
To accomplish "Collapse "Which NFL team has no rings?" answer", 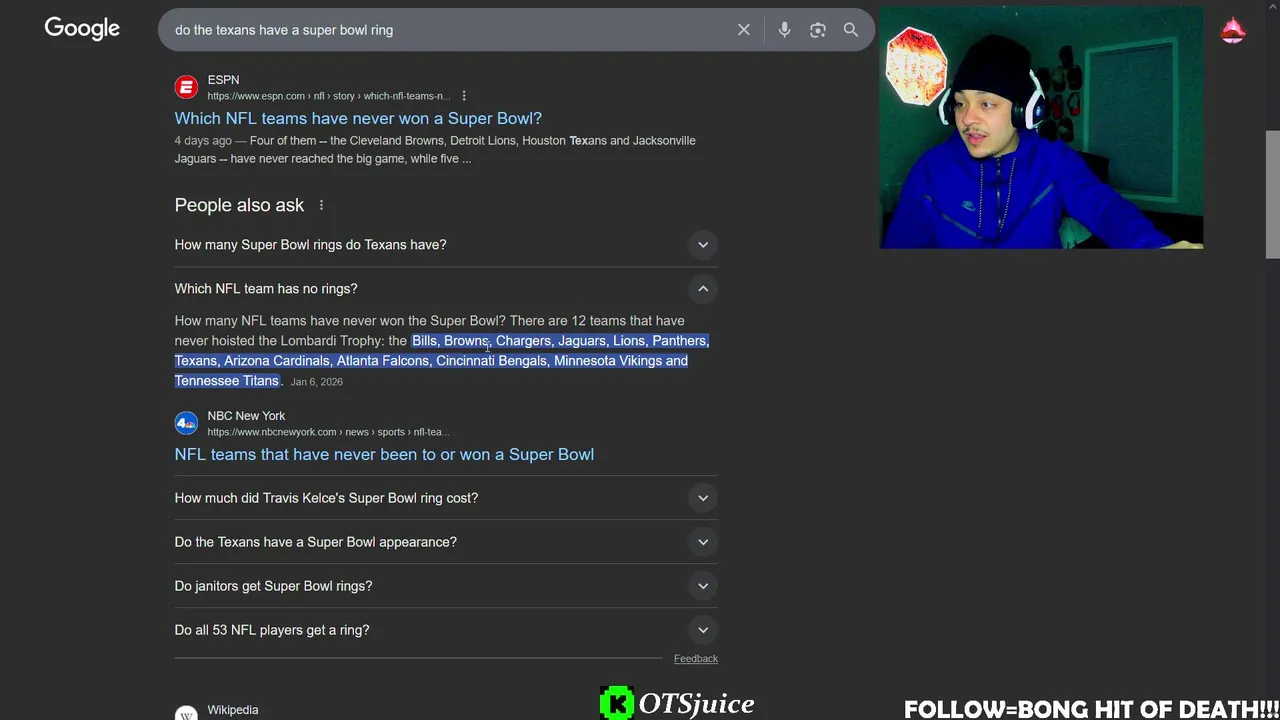I will [x=446, y=289].
